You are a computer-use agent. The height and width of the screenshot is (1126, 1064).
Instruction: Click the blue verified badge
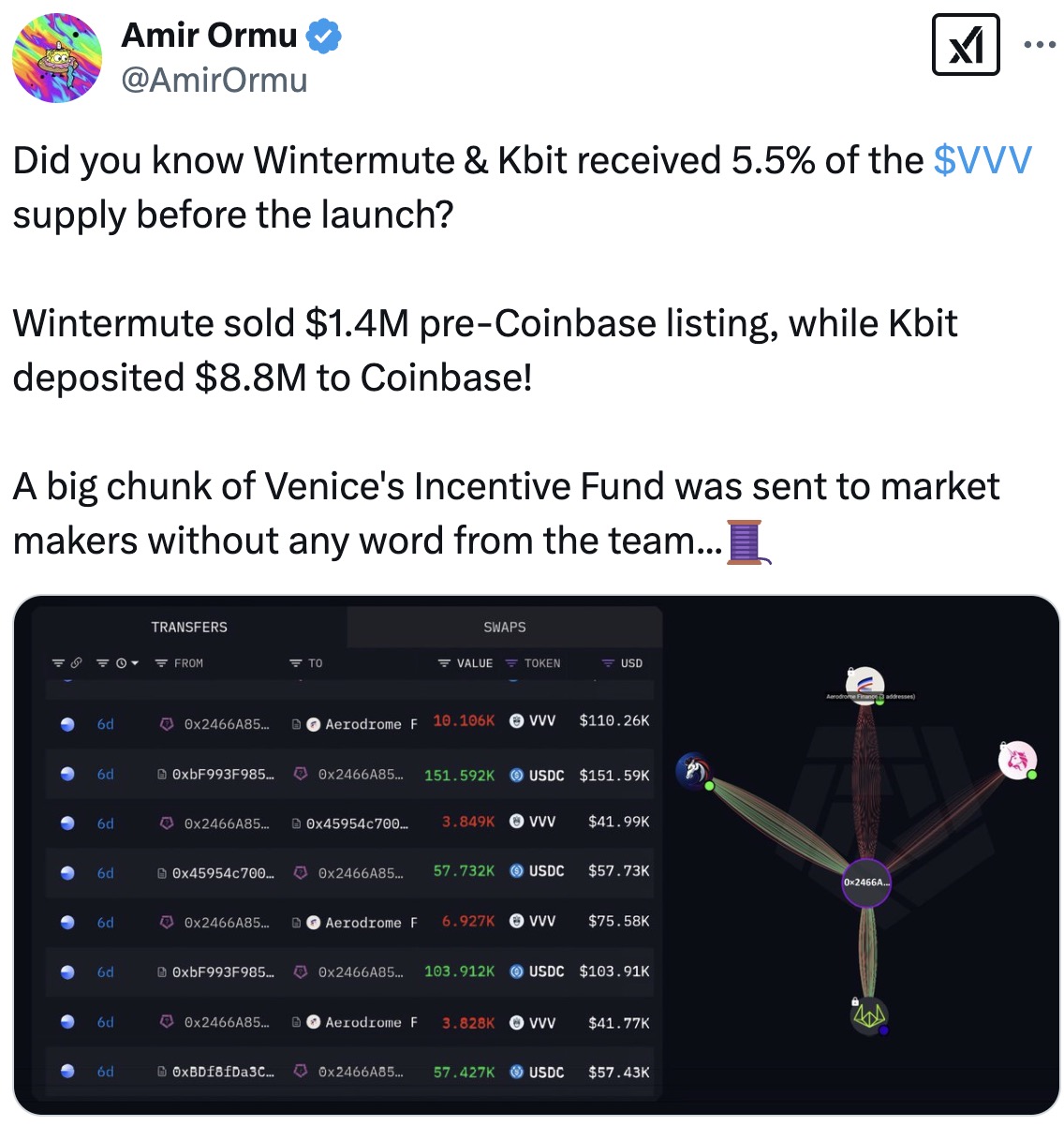(324, 37)
